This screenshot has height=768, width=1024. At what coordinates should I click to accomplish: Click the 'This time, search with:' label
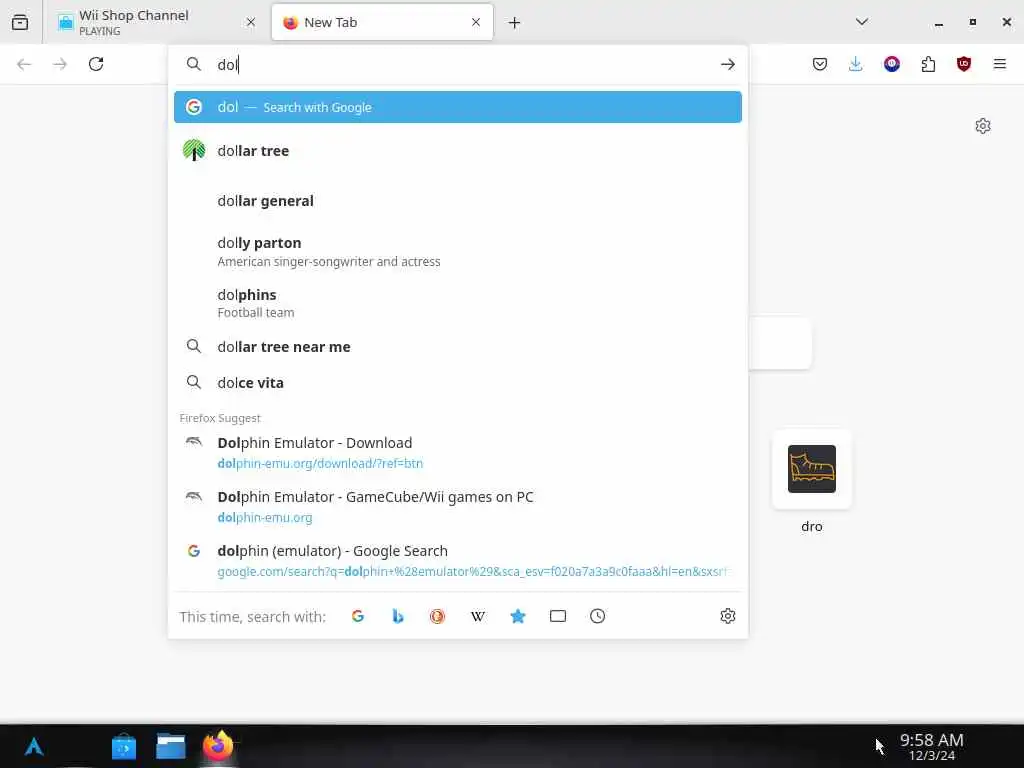pos(253,616)
